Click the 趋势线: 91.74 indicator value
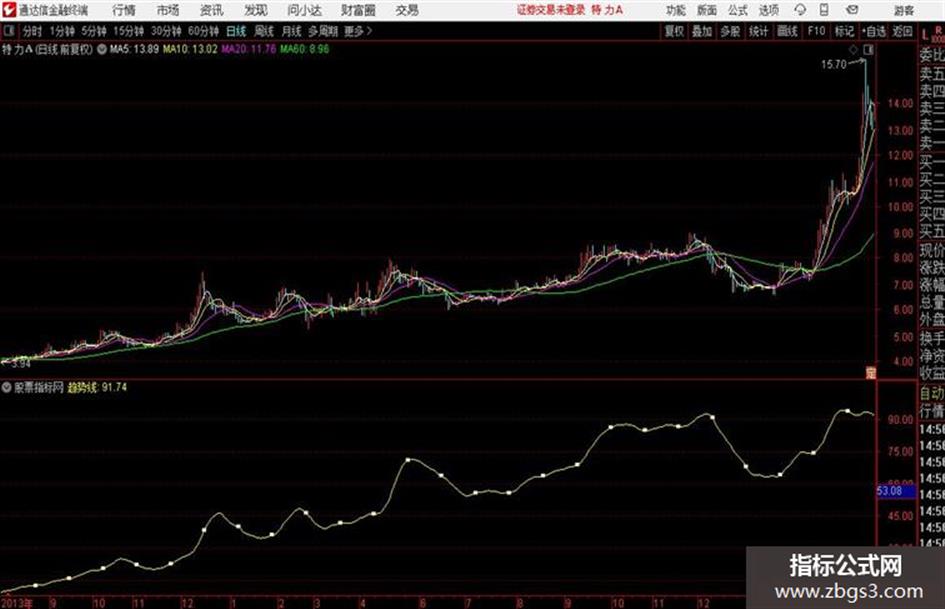 click(x=97, y=388)
